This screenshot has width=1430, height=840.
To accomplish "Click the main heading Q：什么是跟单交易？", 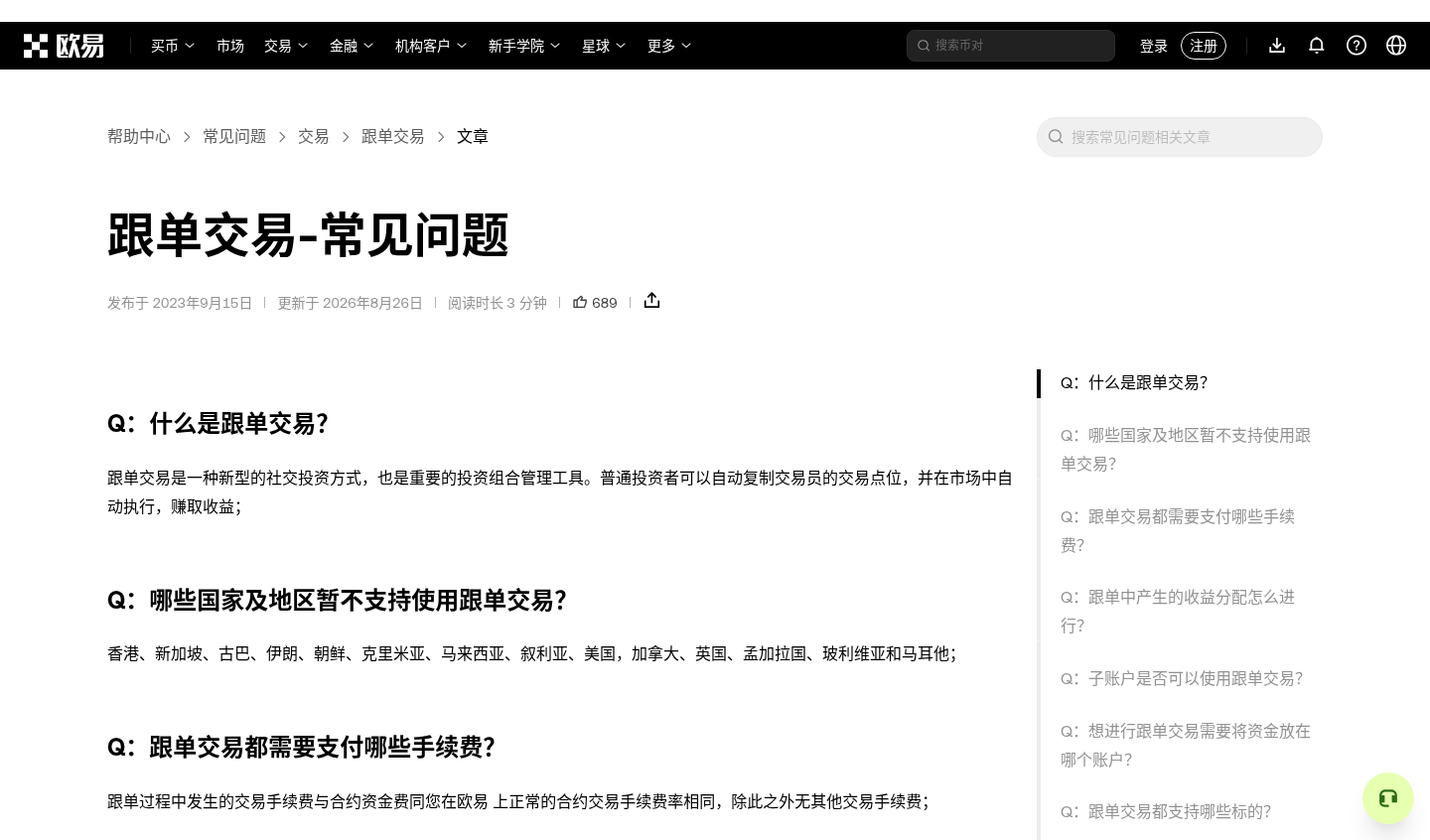I will pyautogui.click(x=218, y=424).
